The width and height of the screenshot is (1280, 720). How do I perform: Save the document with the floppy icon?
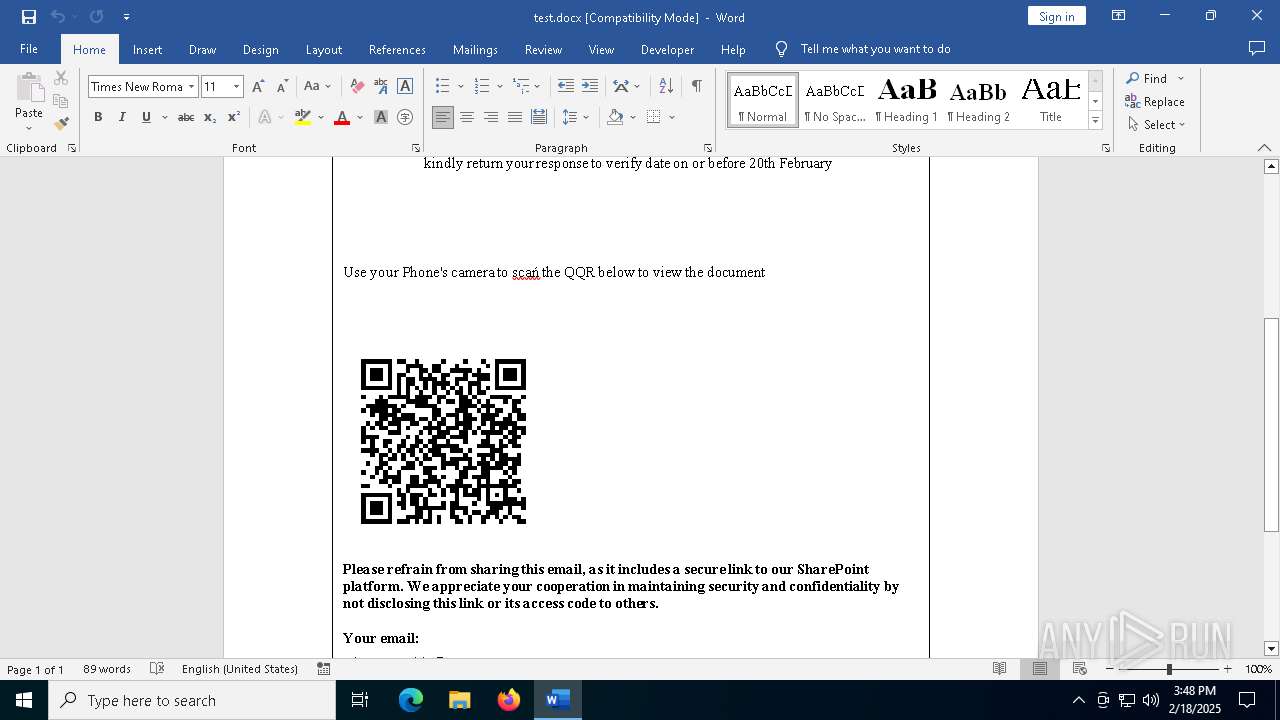[x=29, y=17]
